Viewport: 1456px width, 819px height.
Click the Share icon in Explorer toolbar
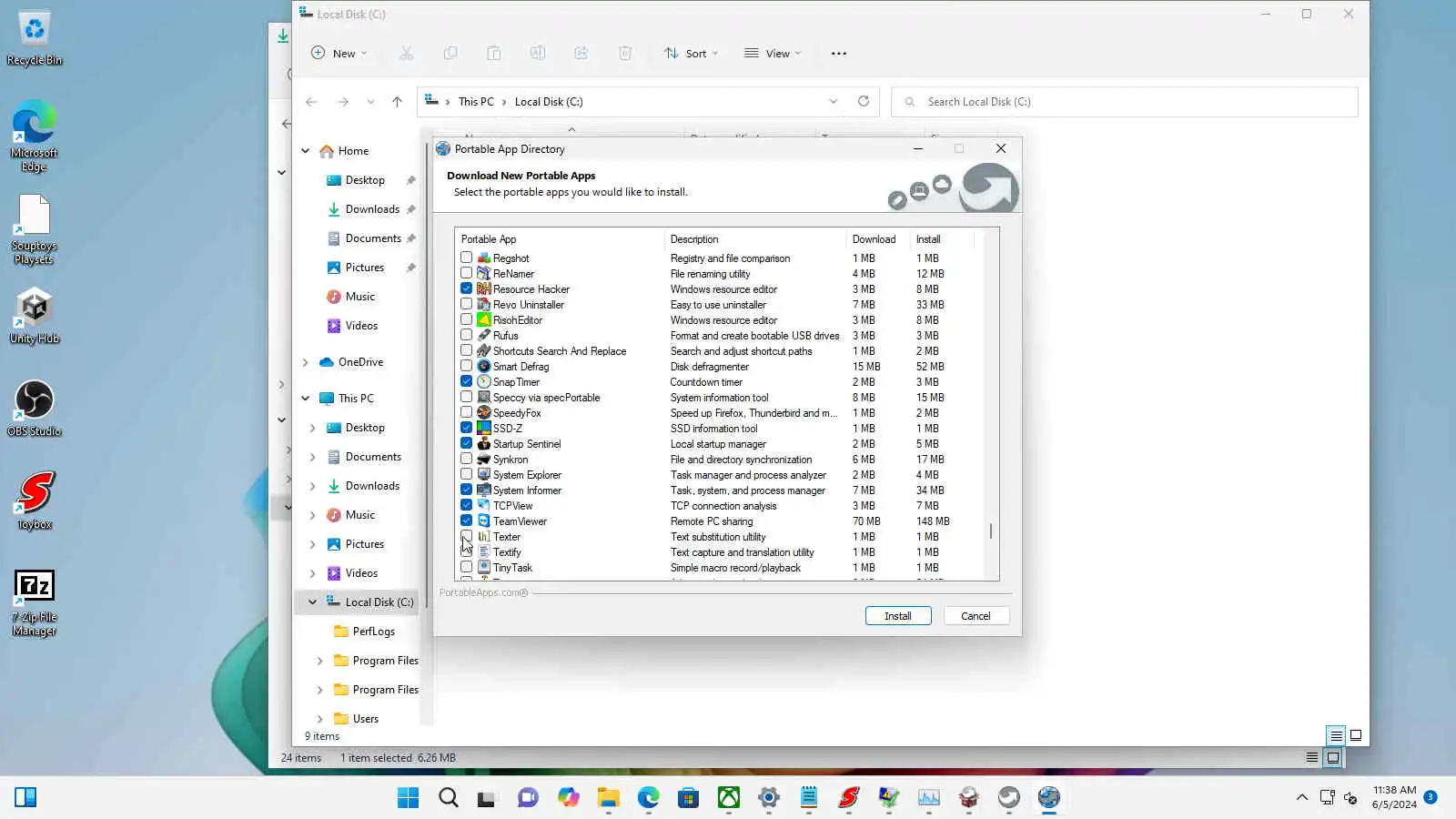click(581, 53)
